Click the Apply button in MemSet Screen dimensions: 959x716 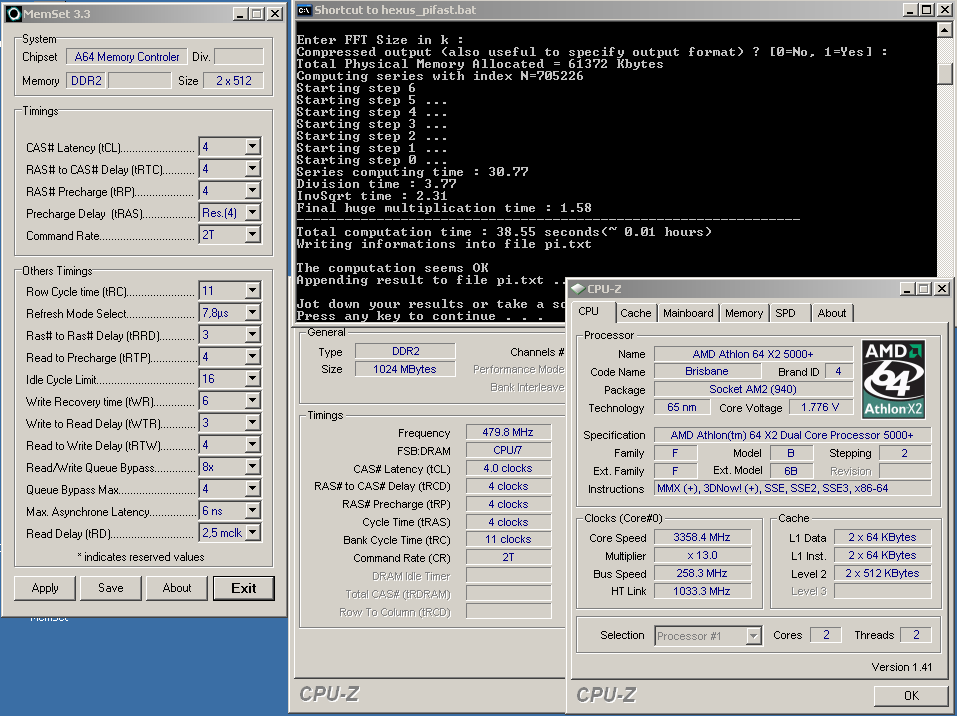(x=45, y=588)
